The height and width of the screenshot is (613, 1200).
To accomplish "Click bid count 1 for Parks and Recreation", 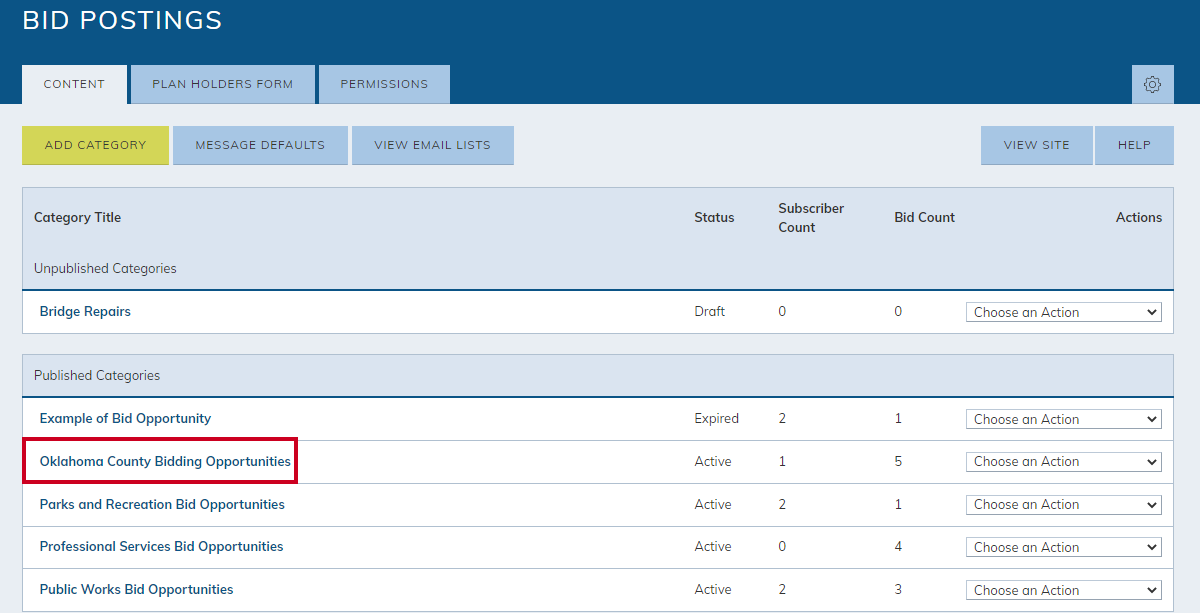I will coord(898,505).
